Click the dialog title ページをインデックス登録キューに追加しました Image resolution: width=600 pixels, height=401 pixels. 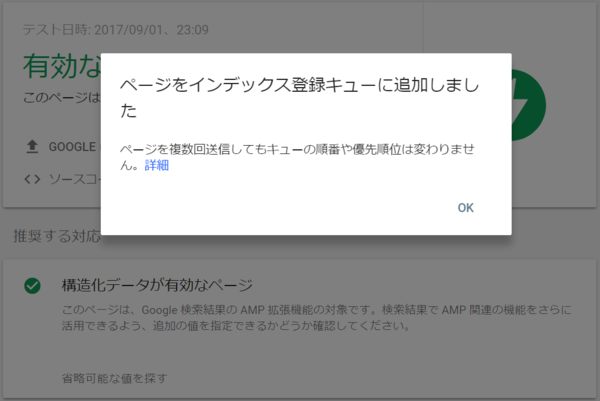[300, 98]
